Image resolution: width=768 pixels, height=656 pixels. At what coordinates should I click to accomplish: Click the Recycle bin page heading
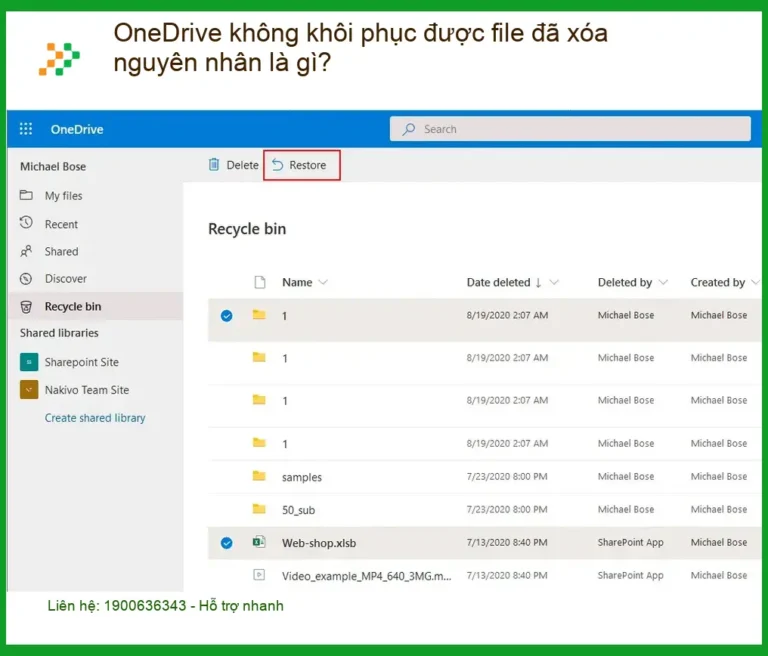click(247, 229)
